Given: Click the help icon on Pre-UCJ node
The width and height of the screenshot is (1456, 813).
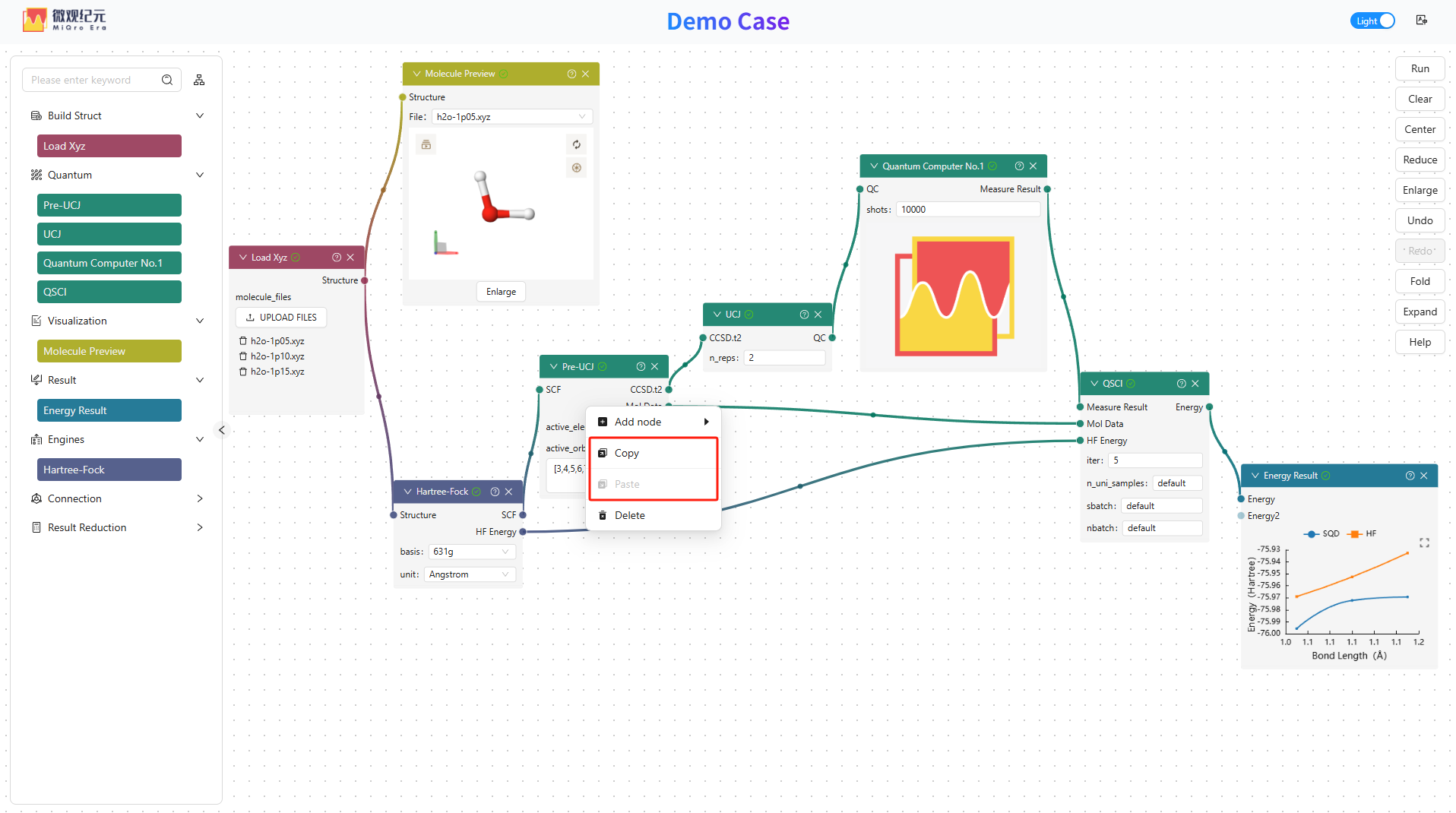Looking at the screenshot, I should pyautogui.click(x=641, y=367).
